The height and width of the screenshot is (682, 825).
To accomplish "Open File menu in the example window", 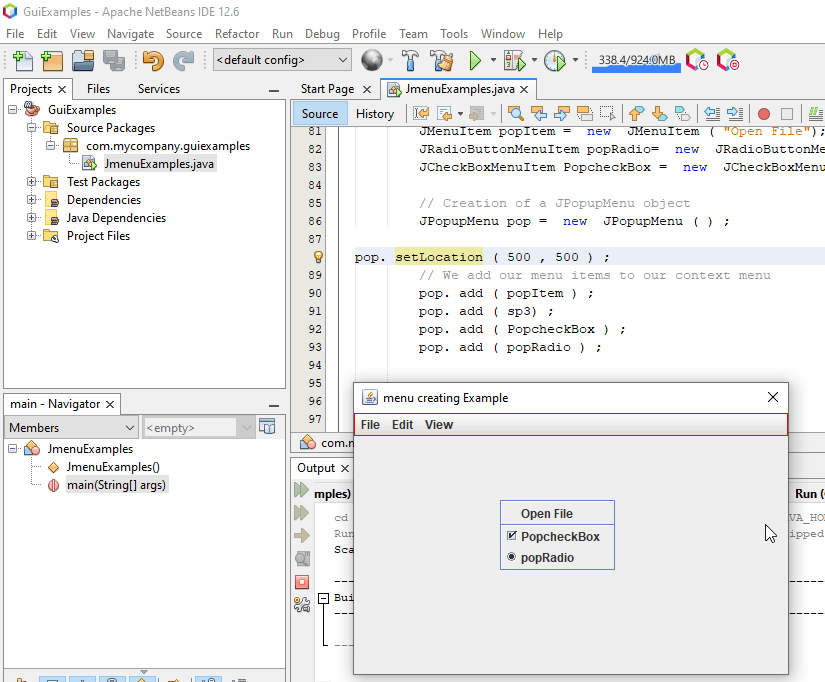I will pos(370,425).
